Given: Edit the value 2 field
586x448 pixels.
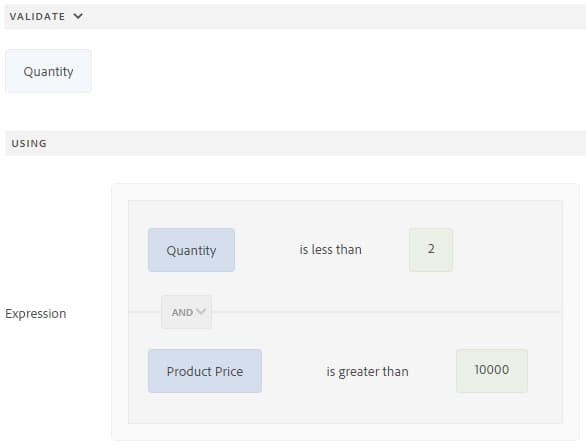Looking at the screenshot, I should click(x=431, y=250).
